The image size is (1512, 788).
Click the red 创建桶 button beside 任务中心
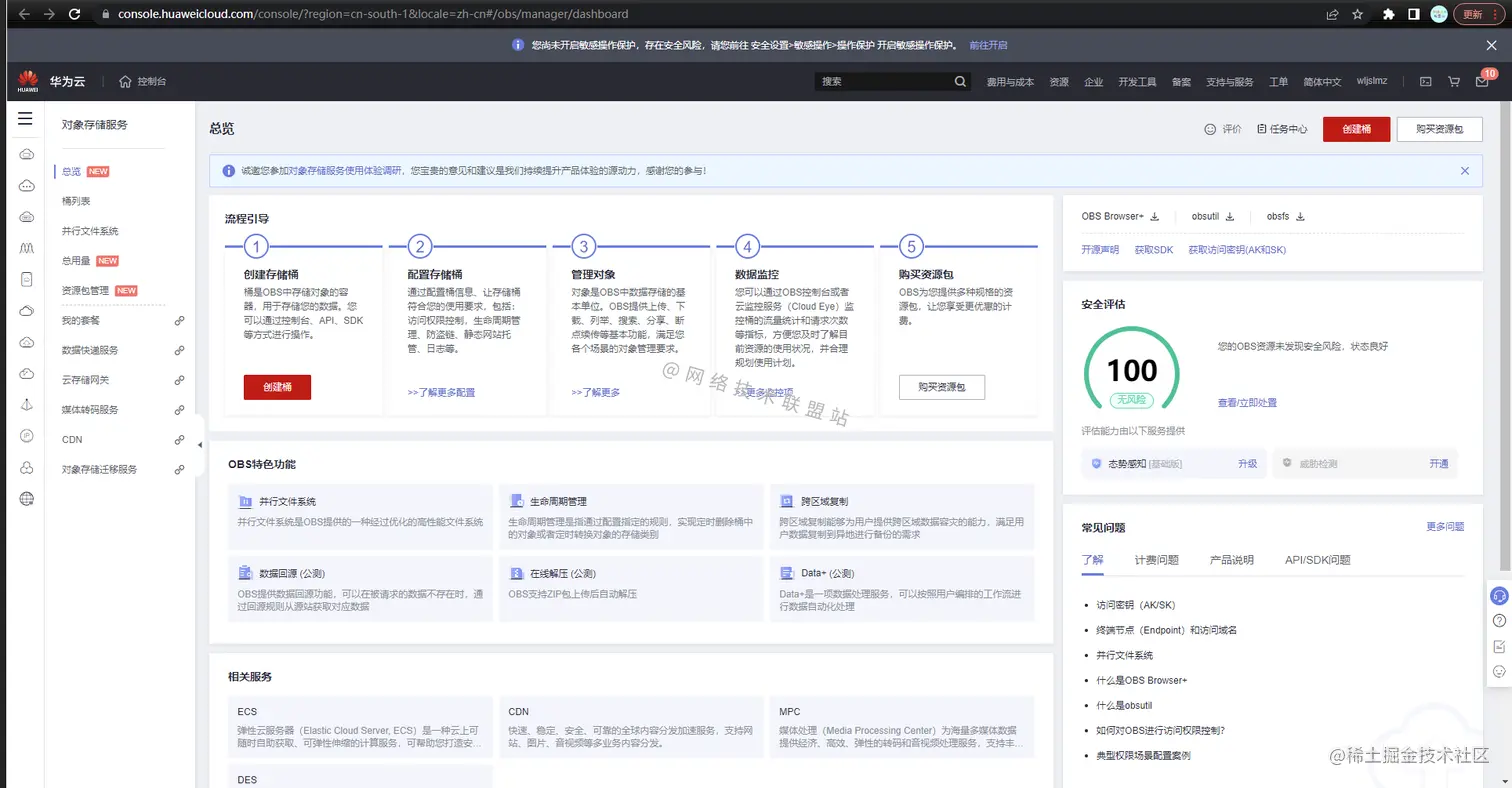coord(1356,129)
